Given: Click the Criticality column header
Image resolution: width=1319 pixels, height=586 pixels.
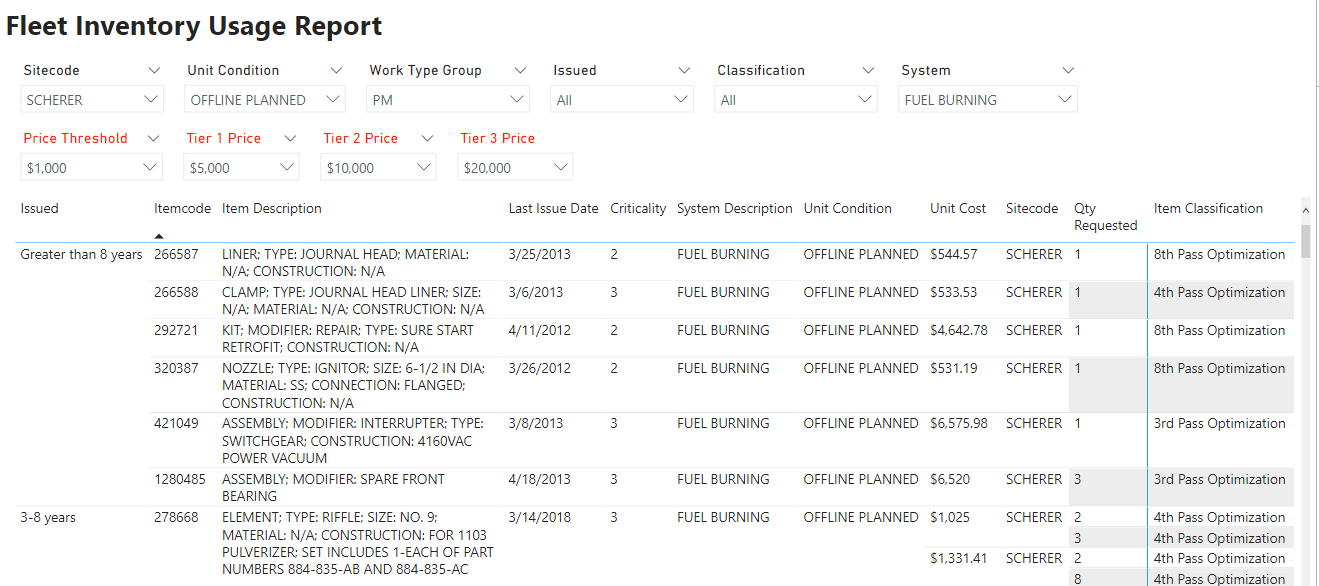Looking at the screenshot, I should [638, 209].
